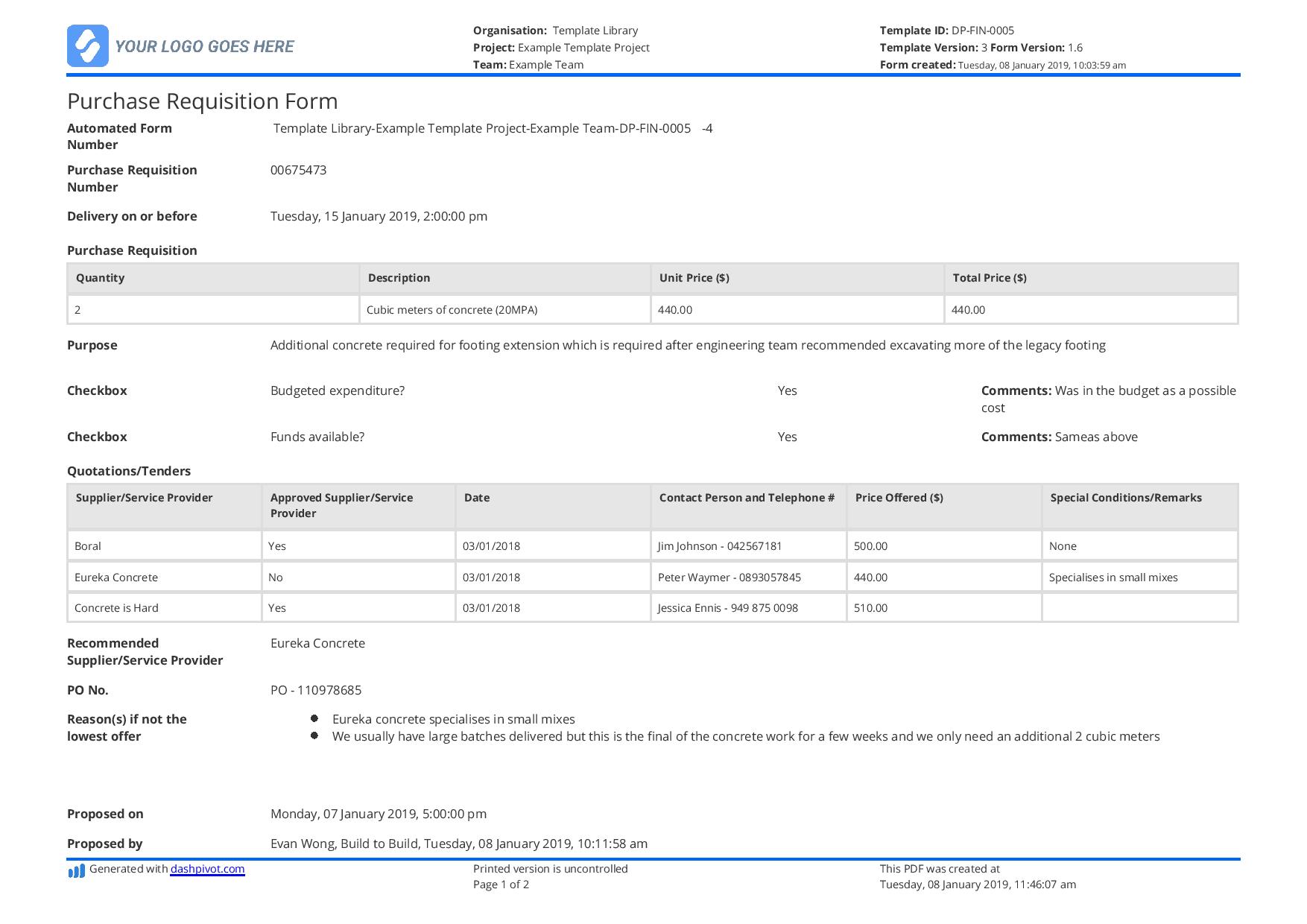Viewport: 1307px width, 924px height.
Task: Select the 'Funds available?' Yes value
Action: pyautogui.click(x=787, y=437)
